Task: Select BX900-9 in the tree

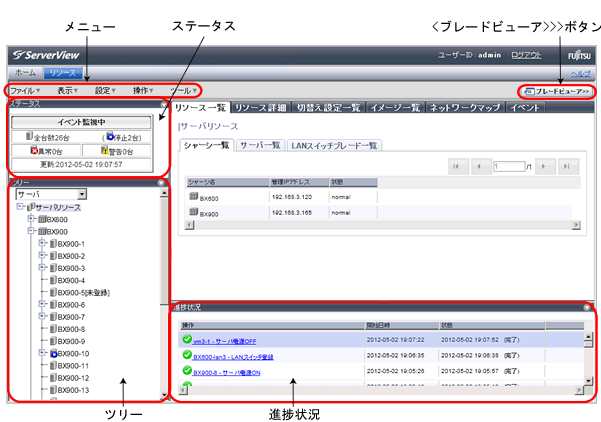Action: point(71,342)
